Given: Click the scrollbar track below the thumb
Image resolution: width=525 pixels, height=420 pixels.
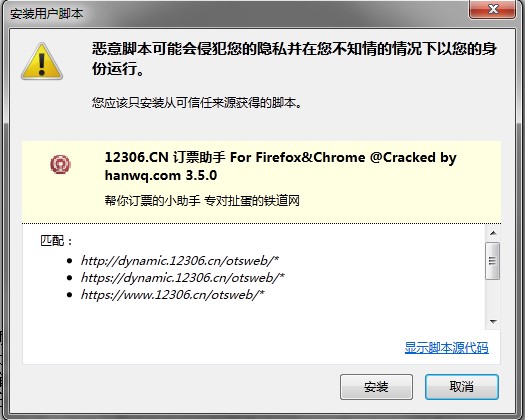Looking at the screenshot, I should tap(493, 297).
